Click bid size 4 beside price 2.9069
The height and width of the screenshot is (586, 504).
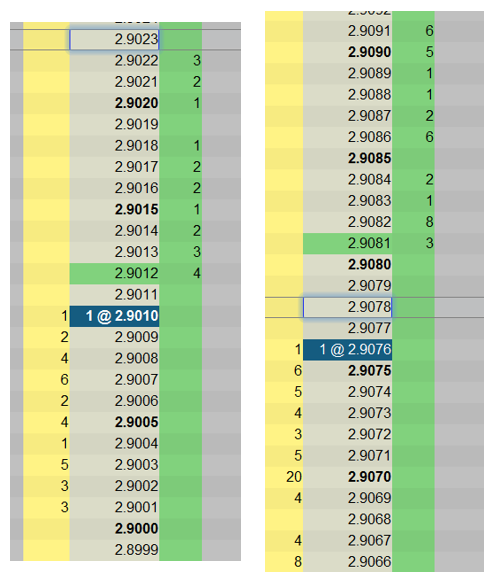(x=298, y=499)
